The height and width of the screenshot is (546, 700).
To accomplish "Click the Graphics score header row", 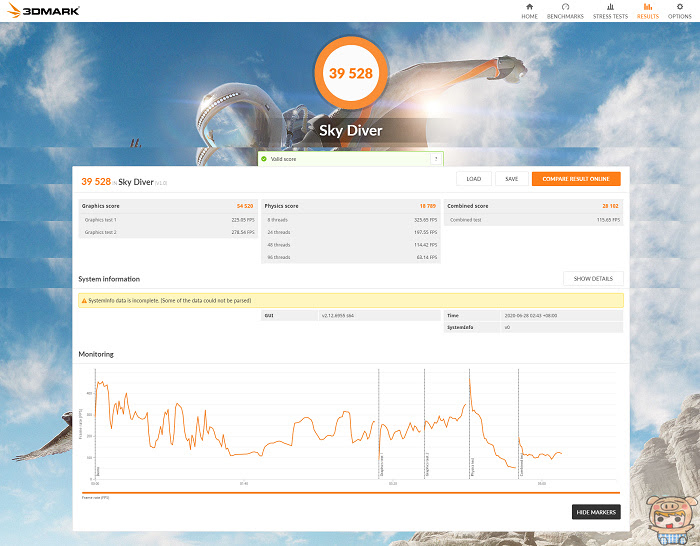I will [x=168, y=206].
